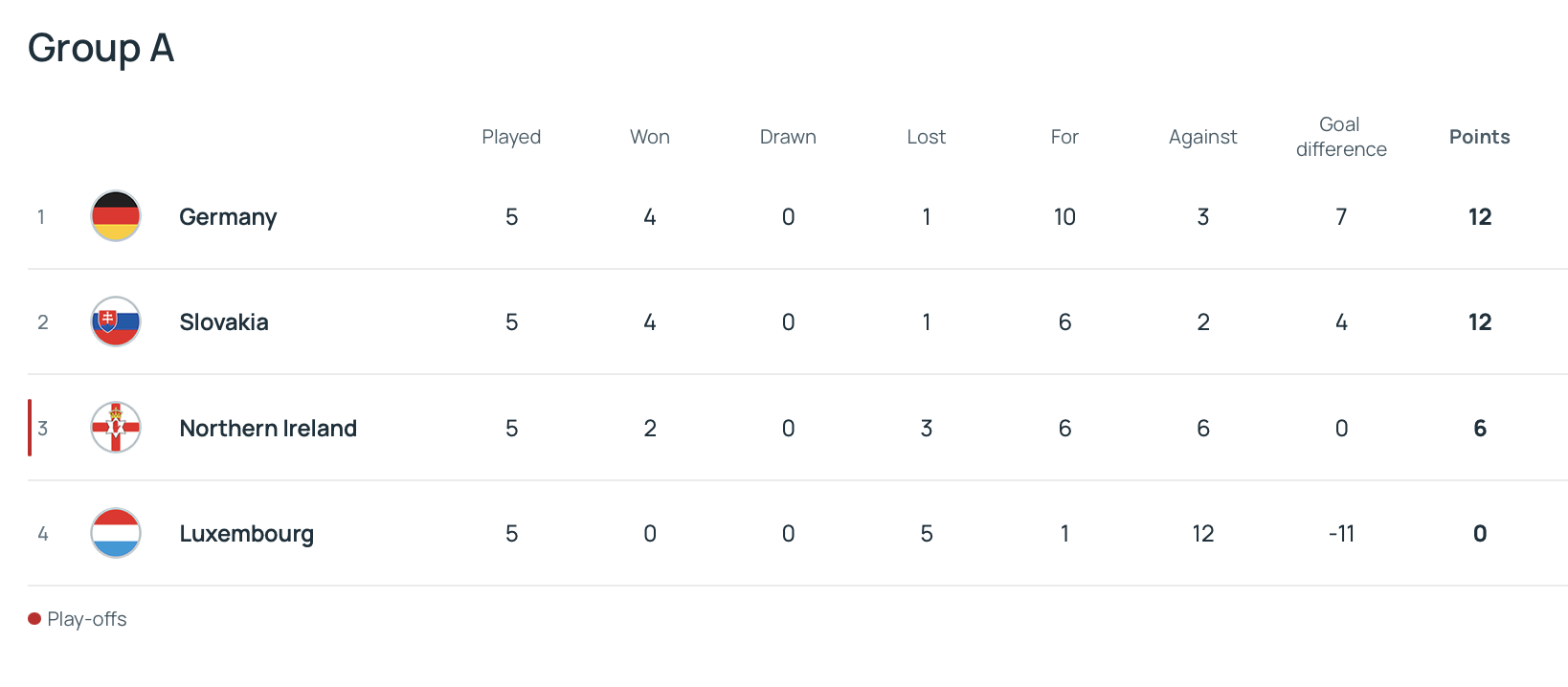Click the Points column header
The image size is (1568, 687).
tap(1479, 137)
